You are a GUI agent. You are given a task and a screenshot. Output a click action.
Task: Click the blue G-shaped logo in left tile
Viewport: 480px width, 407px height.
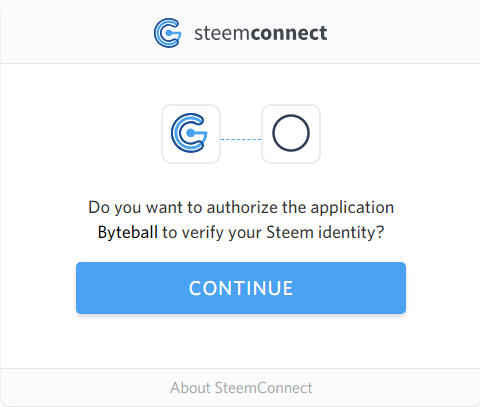tap(189, 133)
